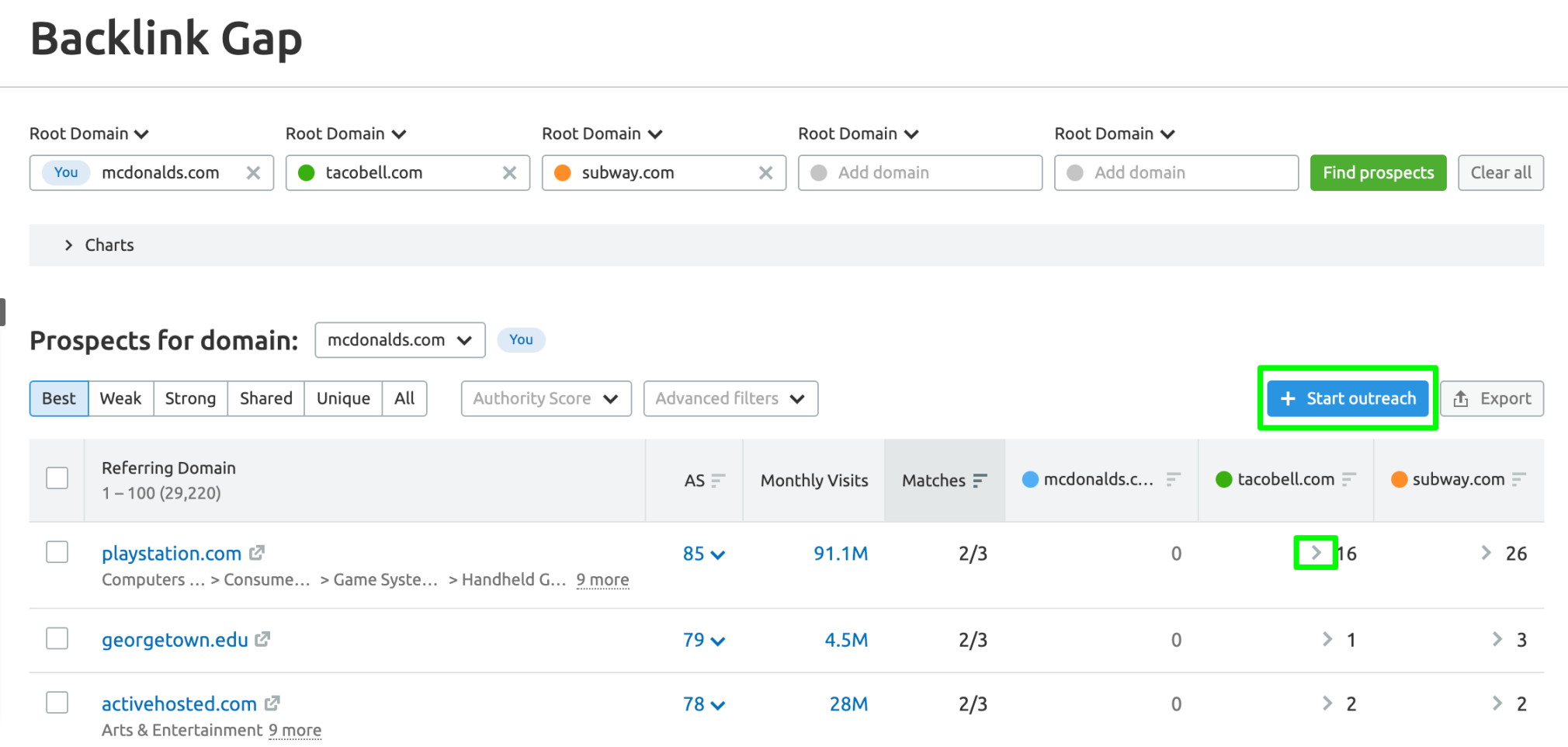The height and width of the screenshot is (747, 1568).
Task: Click the Clear all button
Action: coord(1500,172)
